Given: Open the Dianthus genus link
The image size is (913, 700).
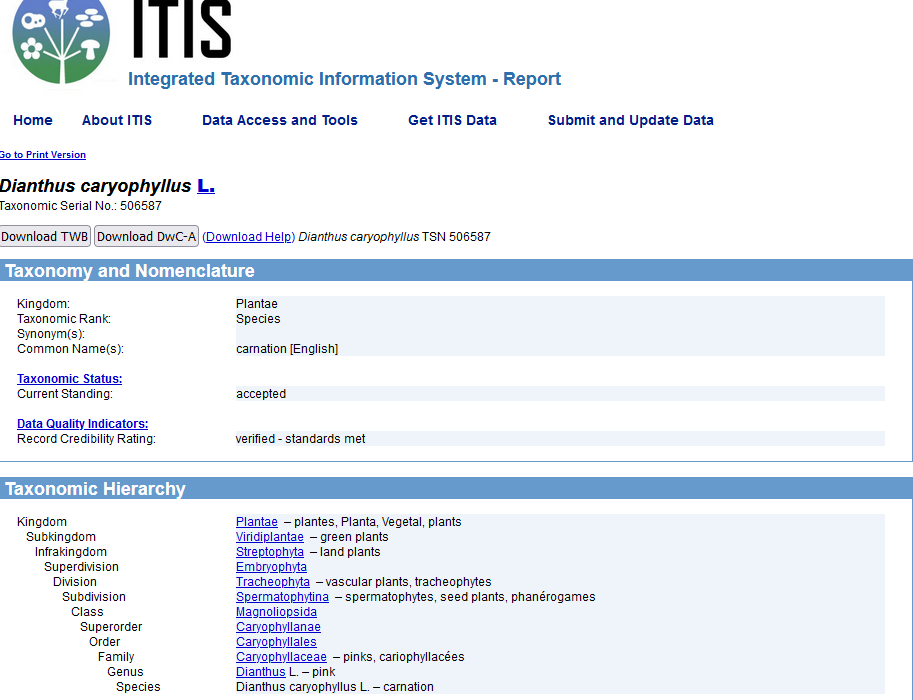Looking at the screenshot, I should click(x=260, y=672).
